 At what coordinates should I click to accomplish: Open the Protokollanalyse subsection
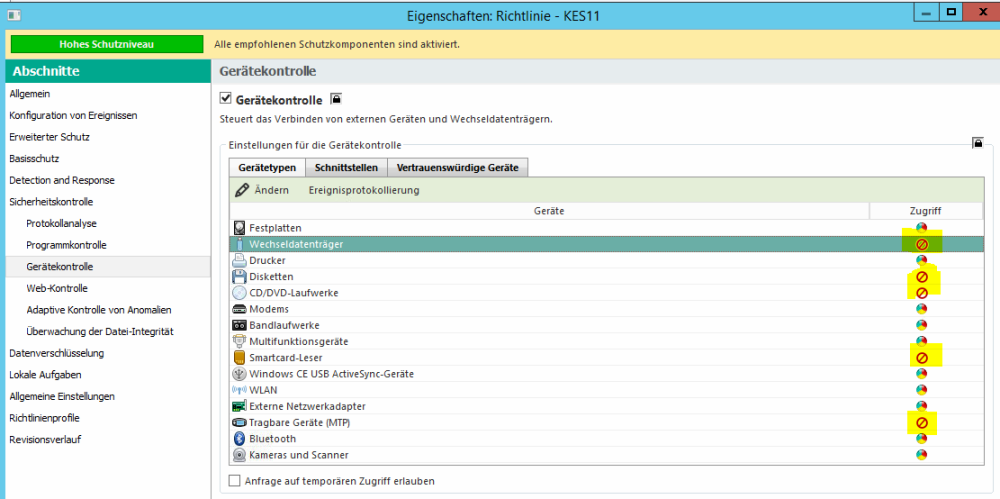(x=62, y=224)
